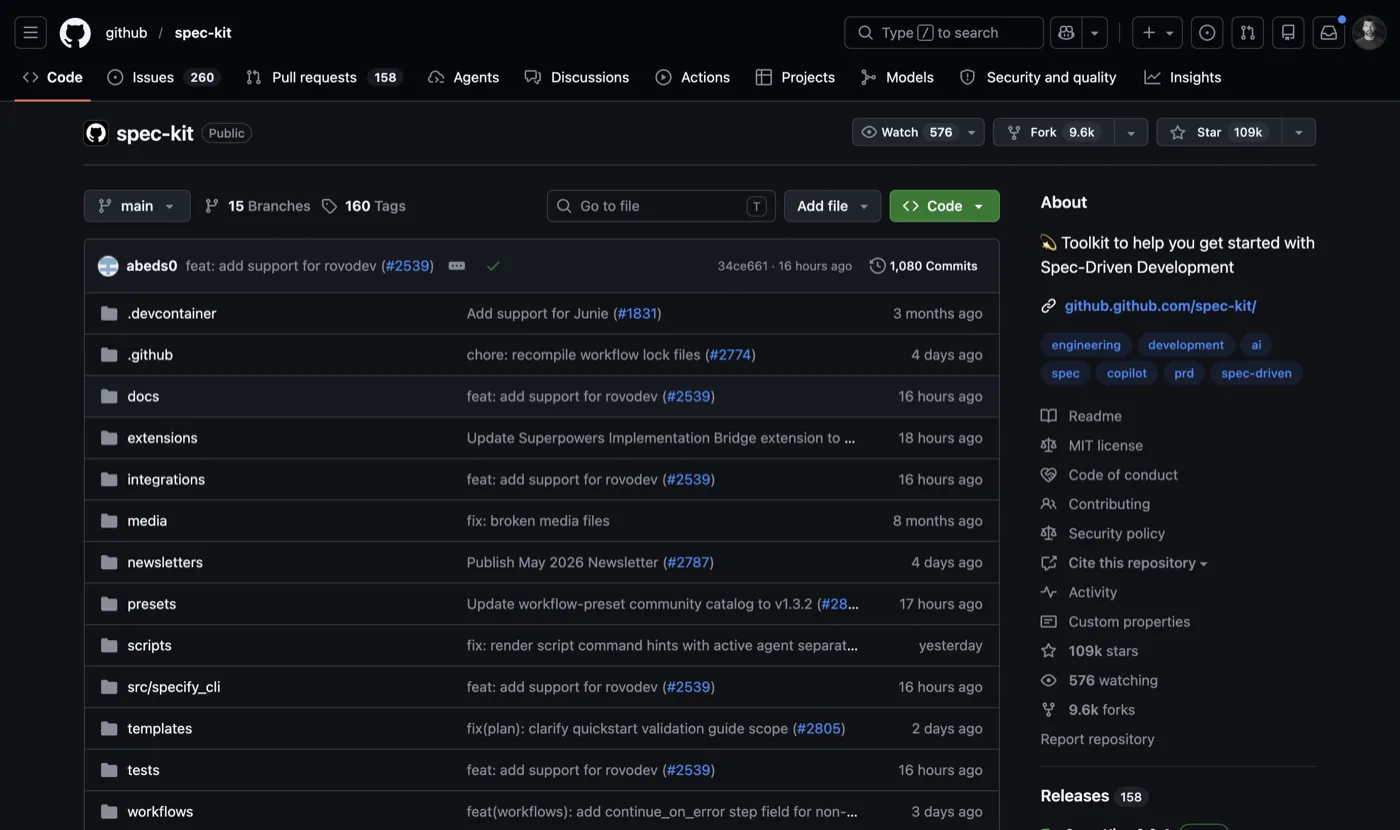Open the 1,080 Commits history
1400x830 pixels.
(x=924, y=266)
